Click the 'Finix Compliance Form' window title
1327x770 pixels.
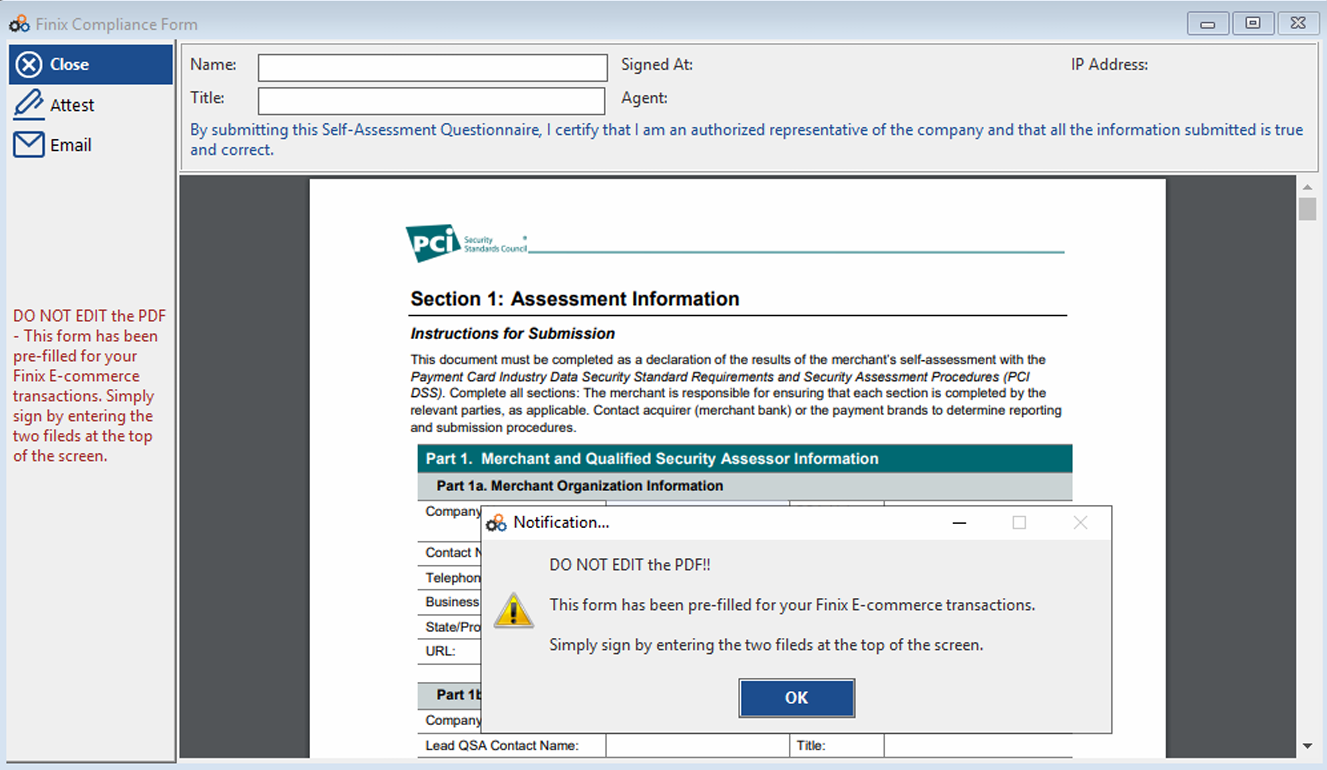[x=116, y=23]
